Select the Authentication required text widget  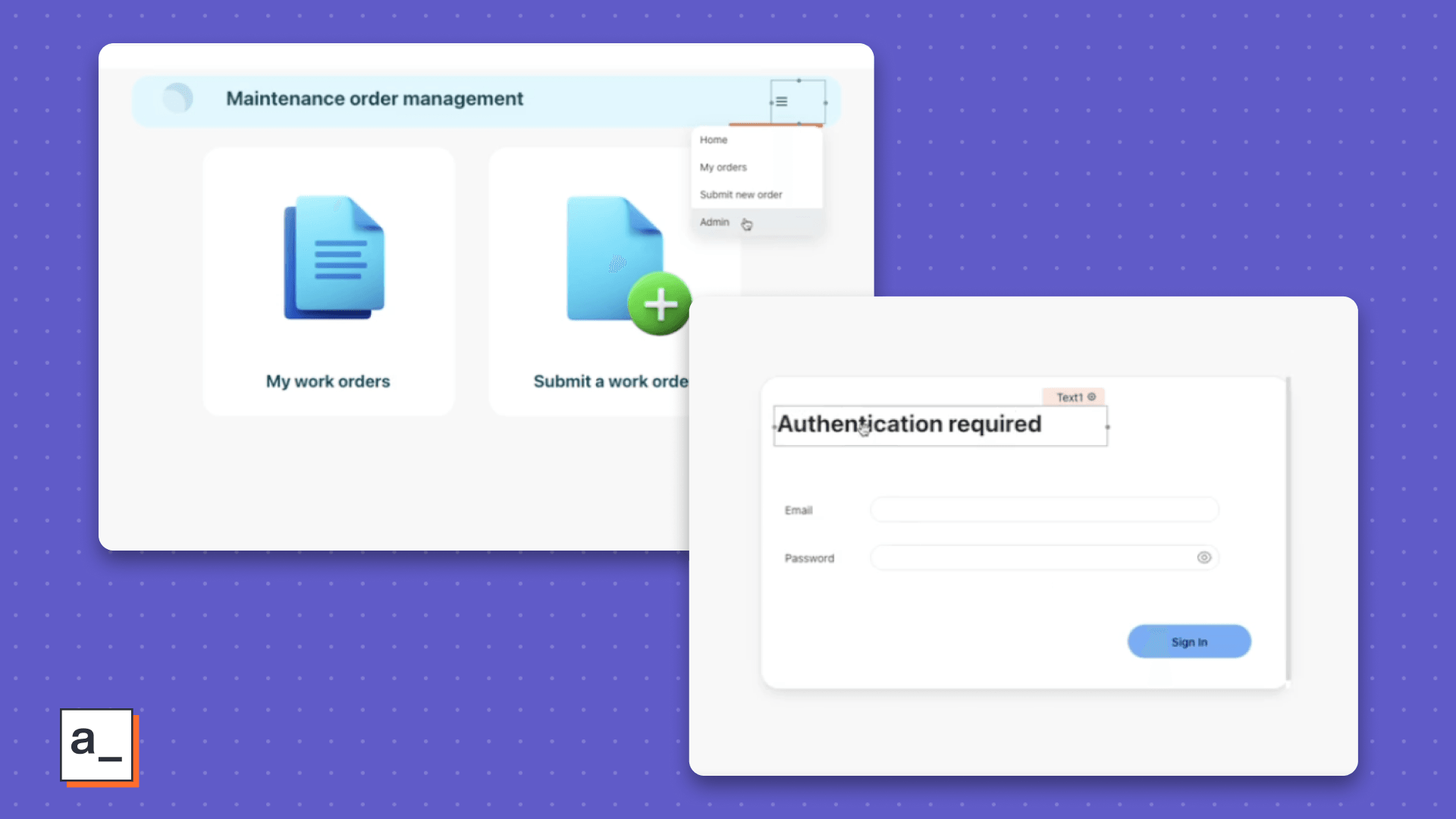click(909, 425)
